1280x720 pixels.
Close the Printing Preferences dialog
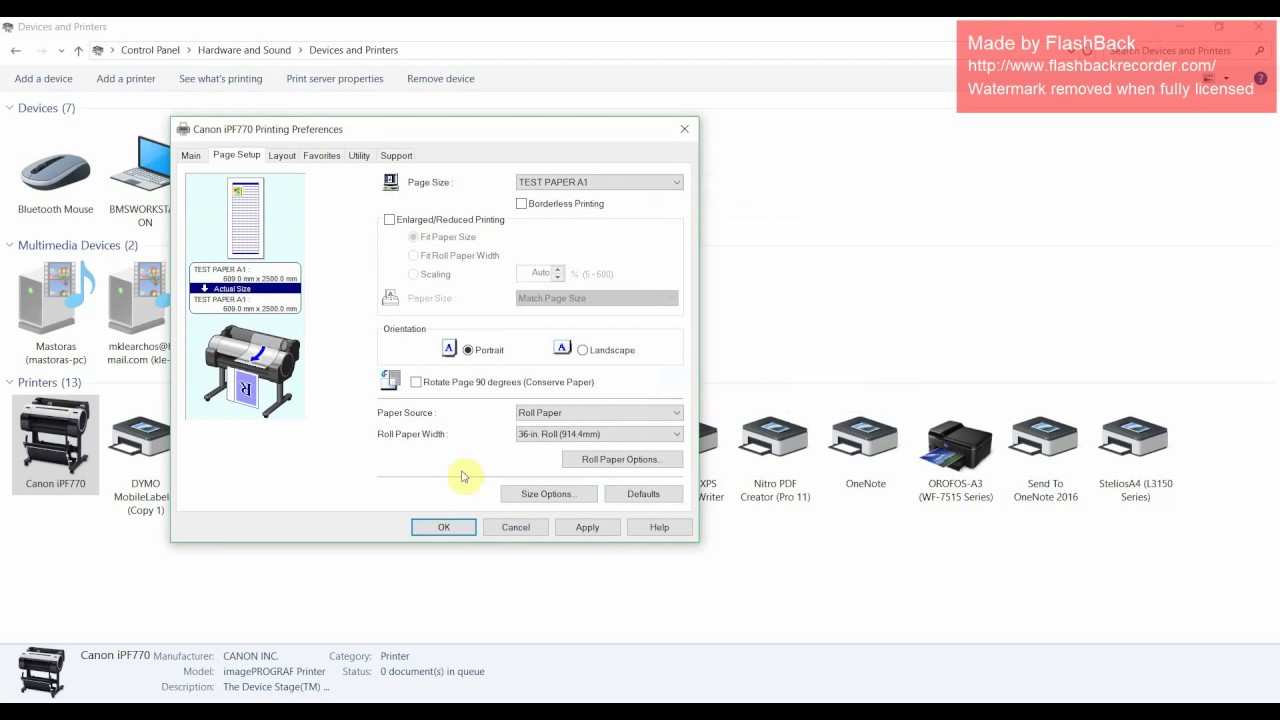(x=684, y=129)
